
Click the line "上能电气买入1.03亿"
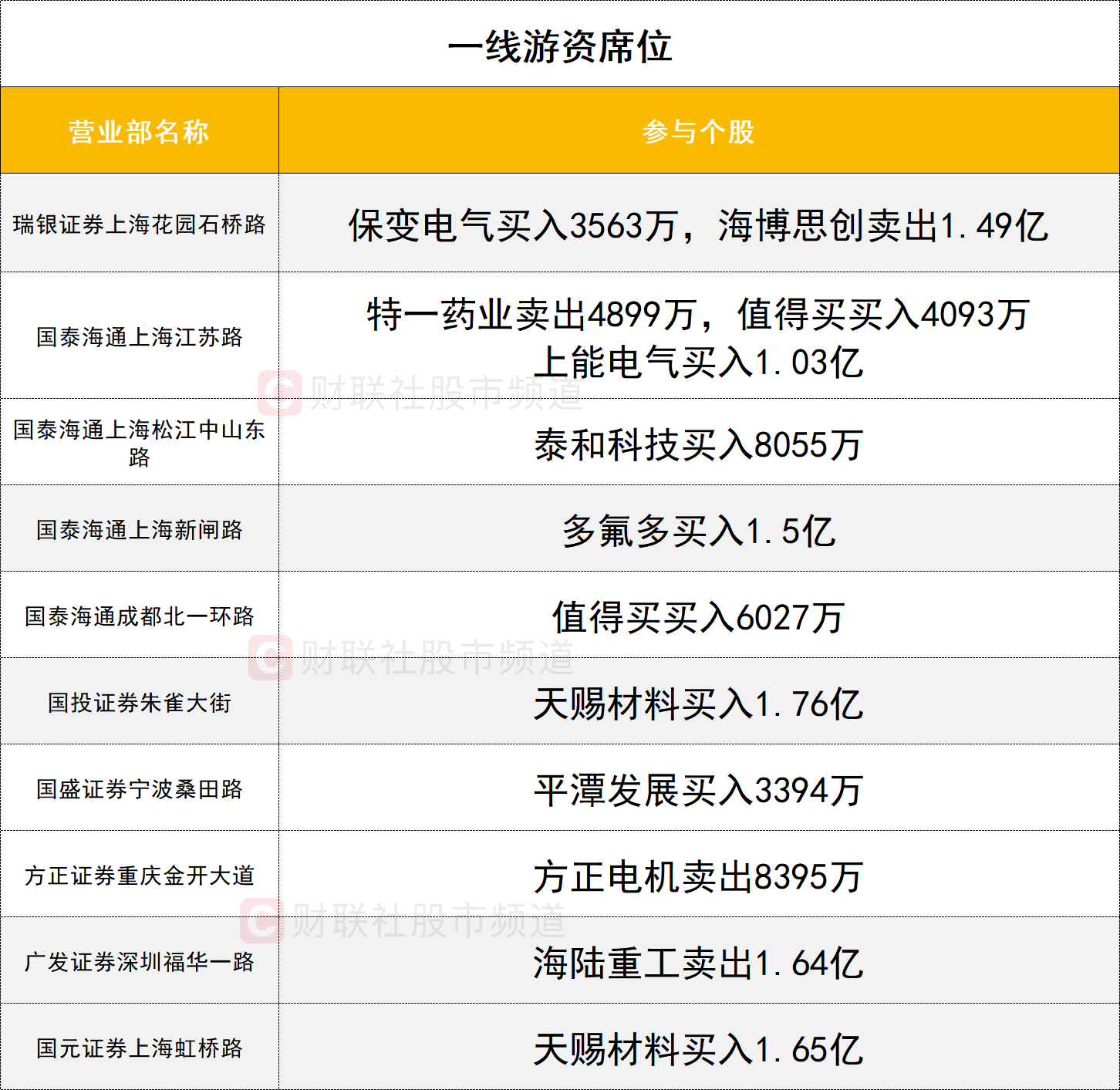(x=699, y=362)
